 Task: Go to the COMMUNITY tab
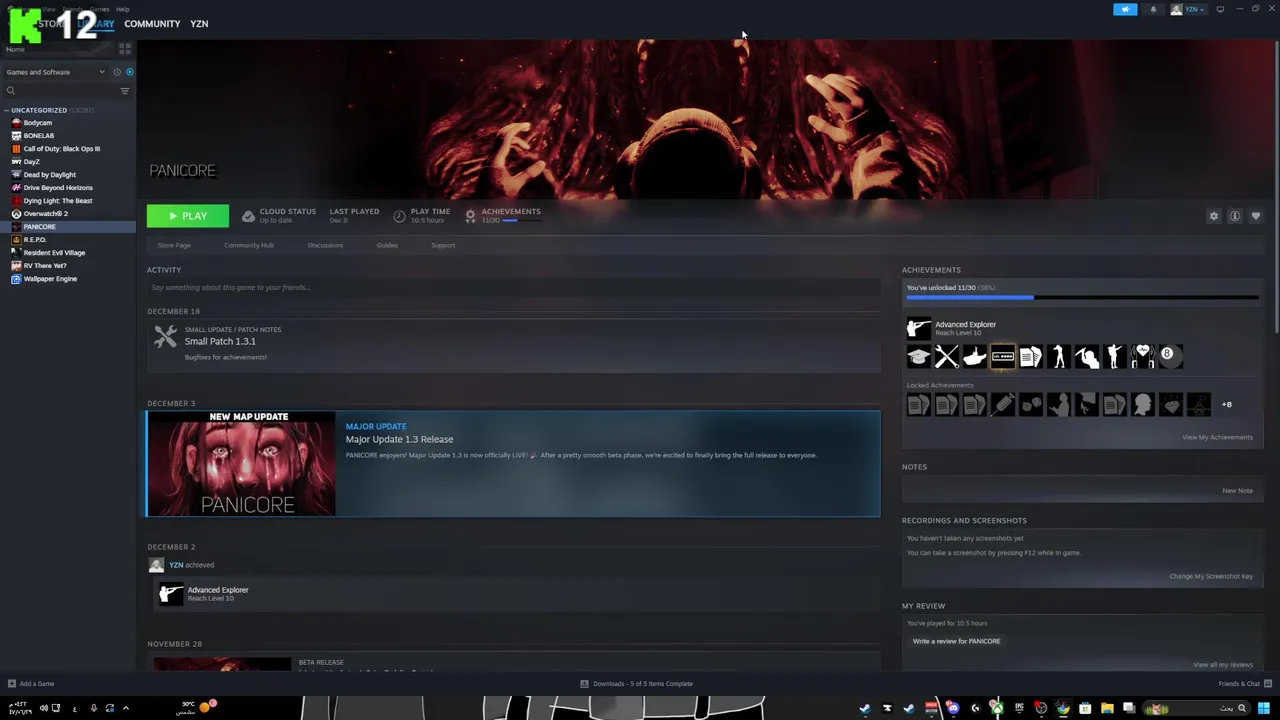click(152, 24)
